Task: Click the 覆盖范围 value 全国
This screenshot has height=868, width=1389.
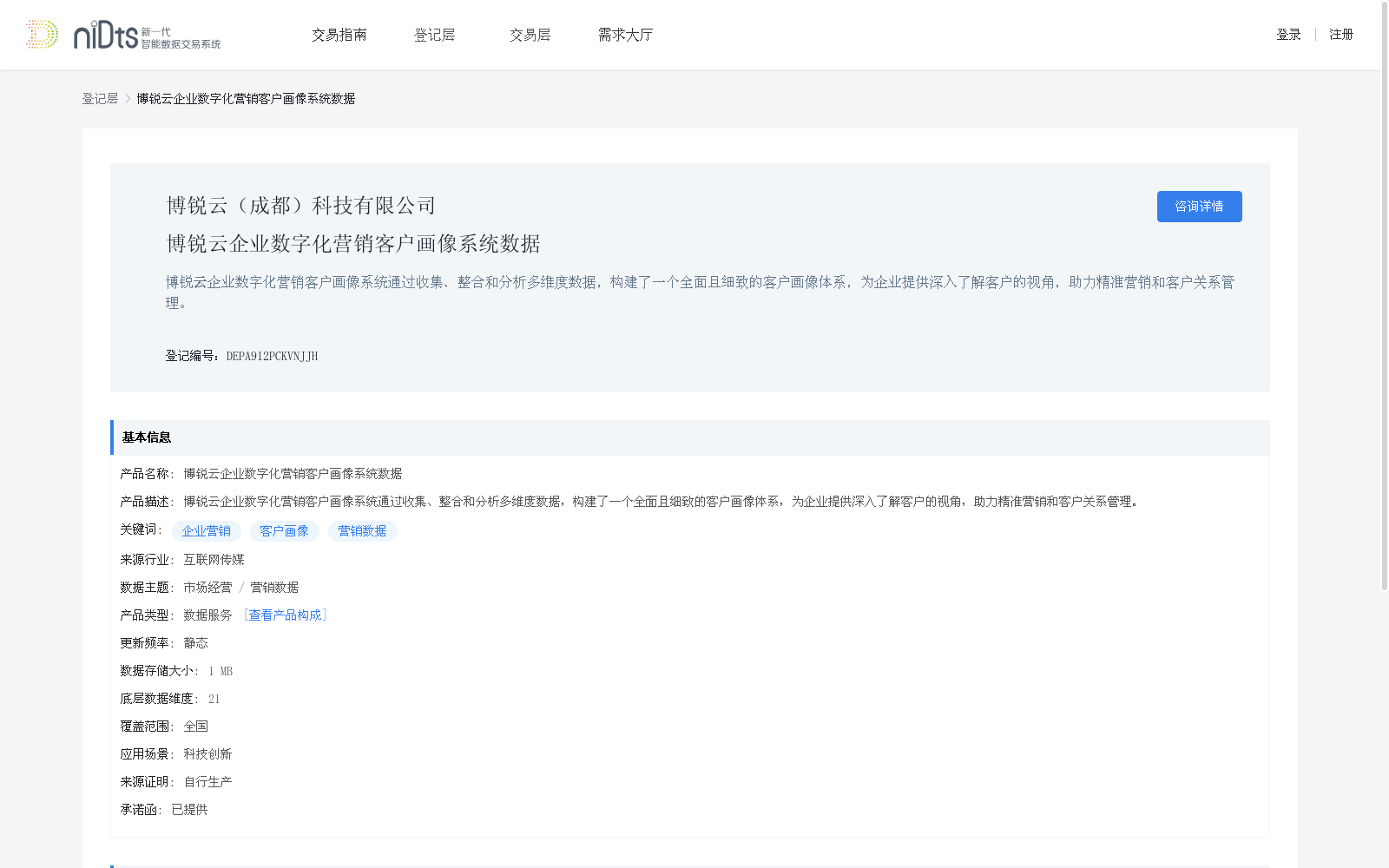Action: pyautogui.click(x=195, y=727)
